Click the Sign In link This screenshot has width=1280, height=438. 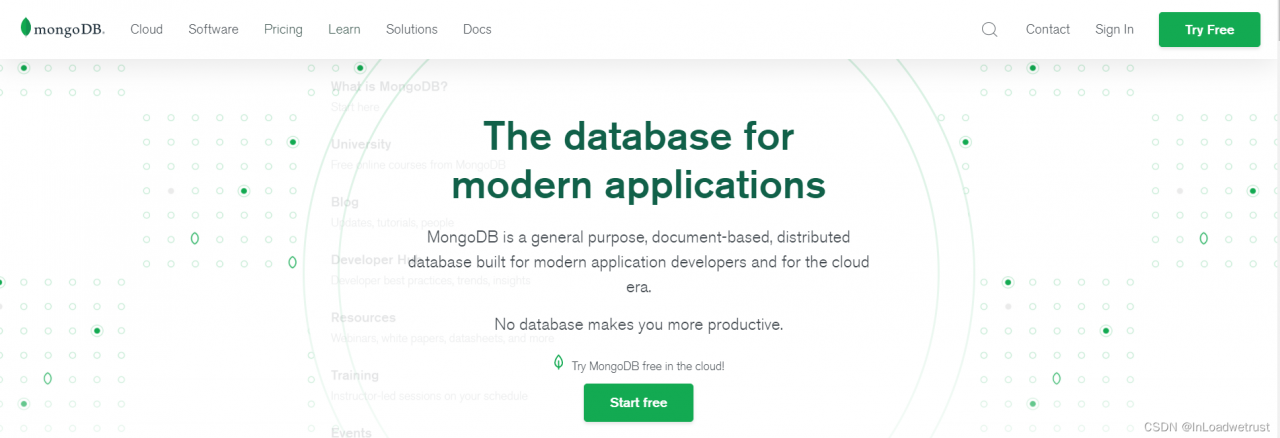(1114, 29)
